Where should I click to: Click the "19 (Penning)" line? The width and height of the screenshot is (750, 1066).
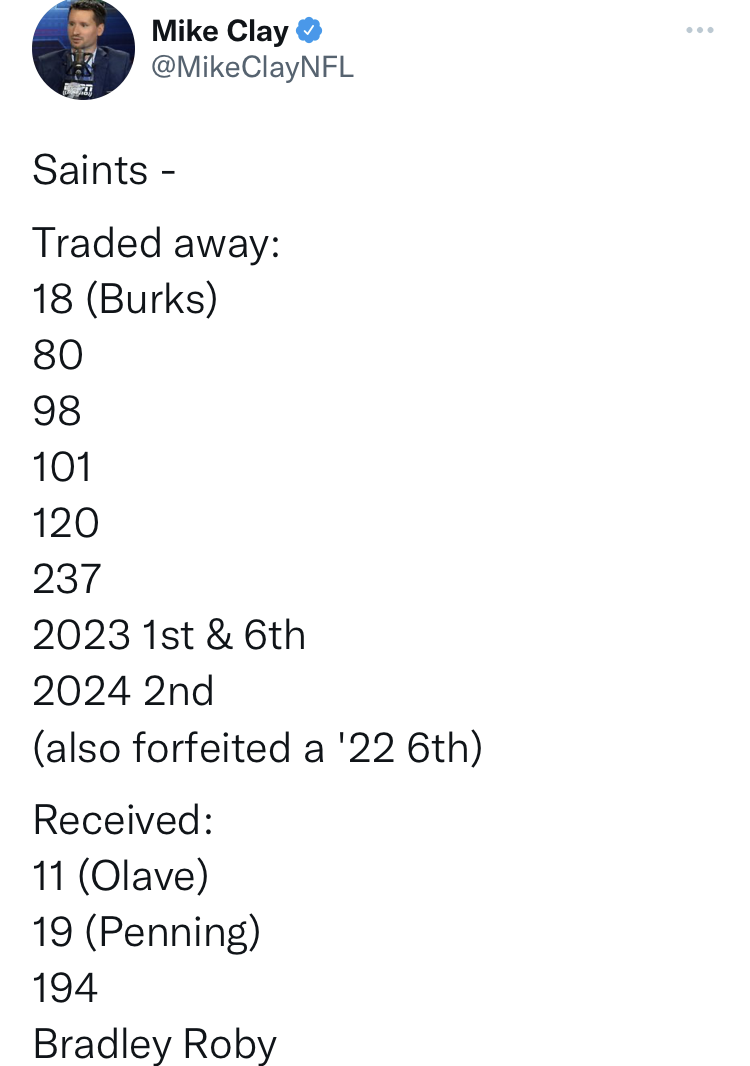[x=147, y=932]
